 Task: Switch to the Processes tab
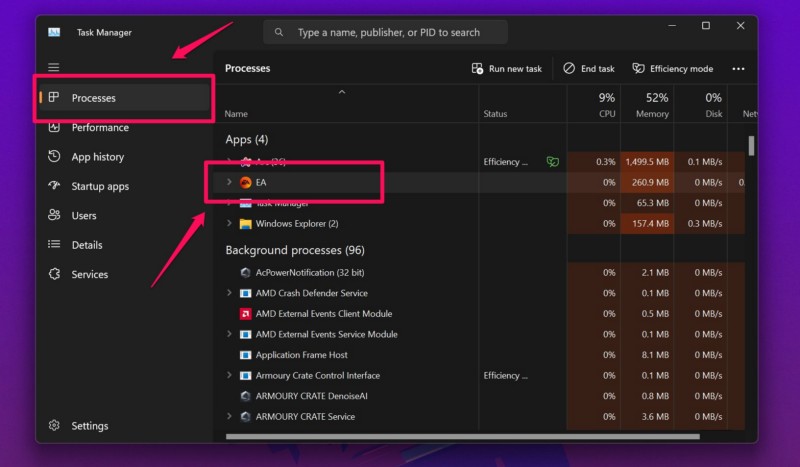[93, 98]
